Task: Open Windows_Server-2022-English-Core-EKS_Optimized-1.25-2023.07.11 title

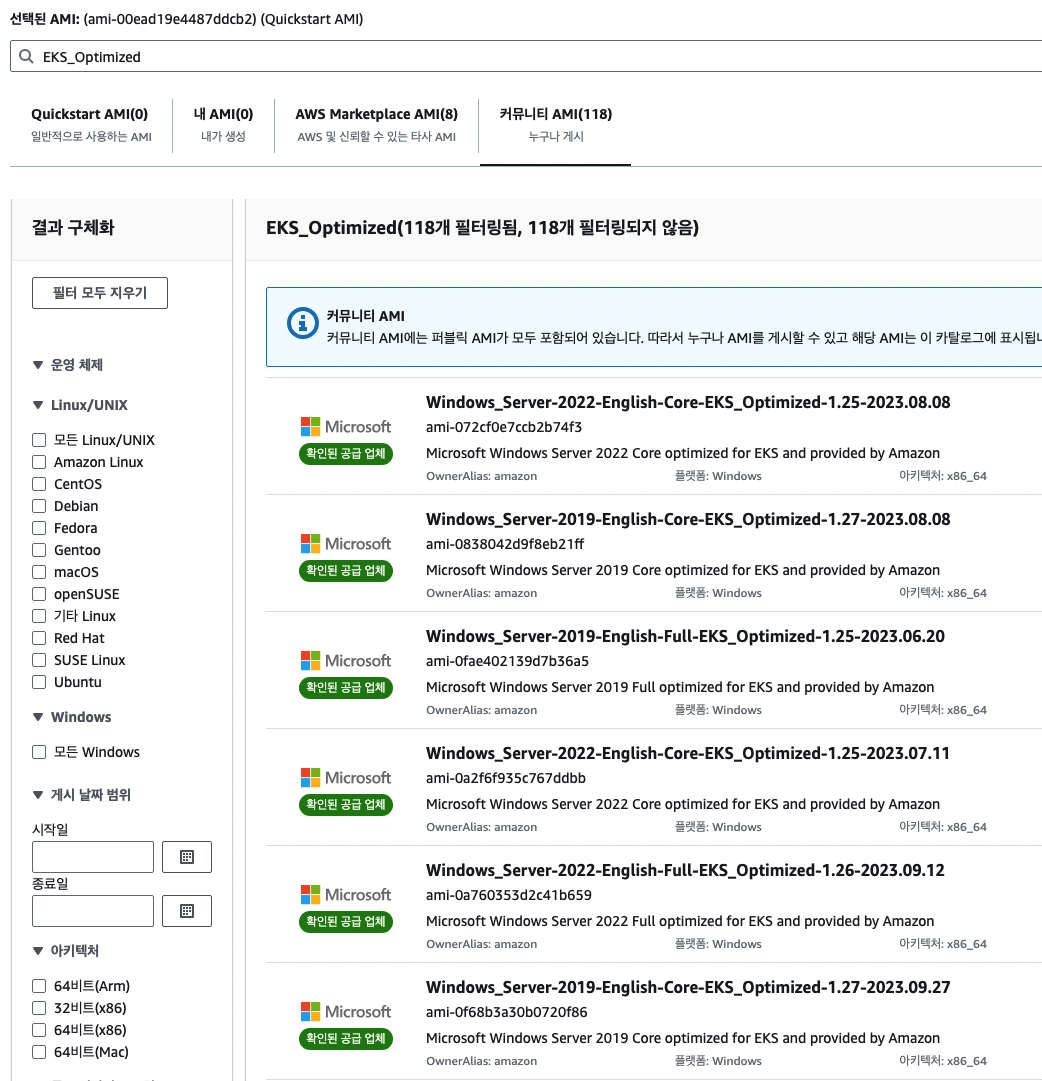Action: [x=688, y=753]
